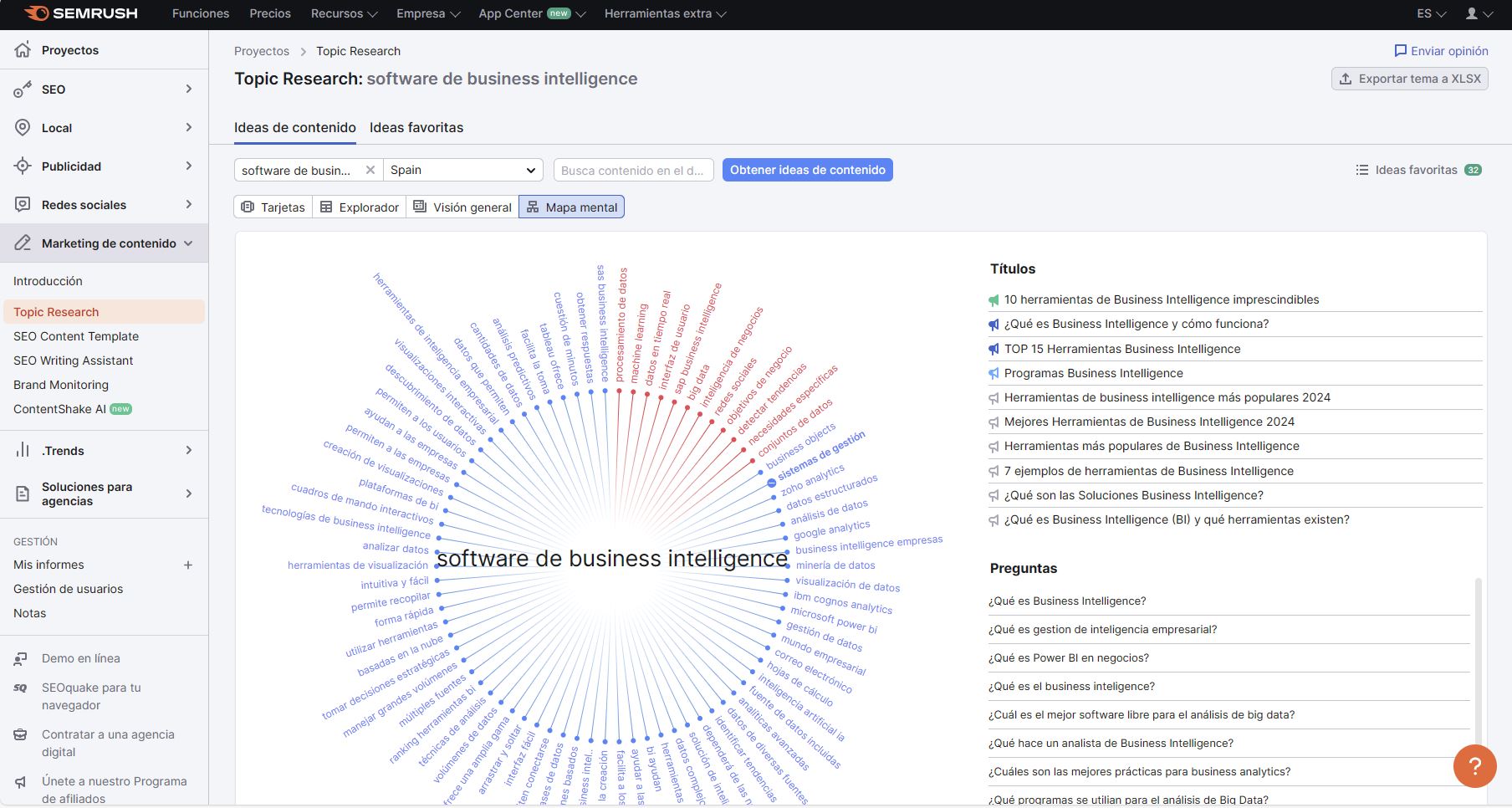This screenshot has height=808, width=1512.
Task: Open Recursos menu in top bar
Action: (344, 13)
